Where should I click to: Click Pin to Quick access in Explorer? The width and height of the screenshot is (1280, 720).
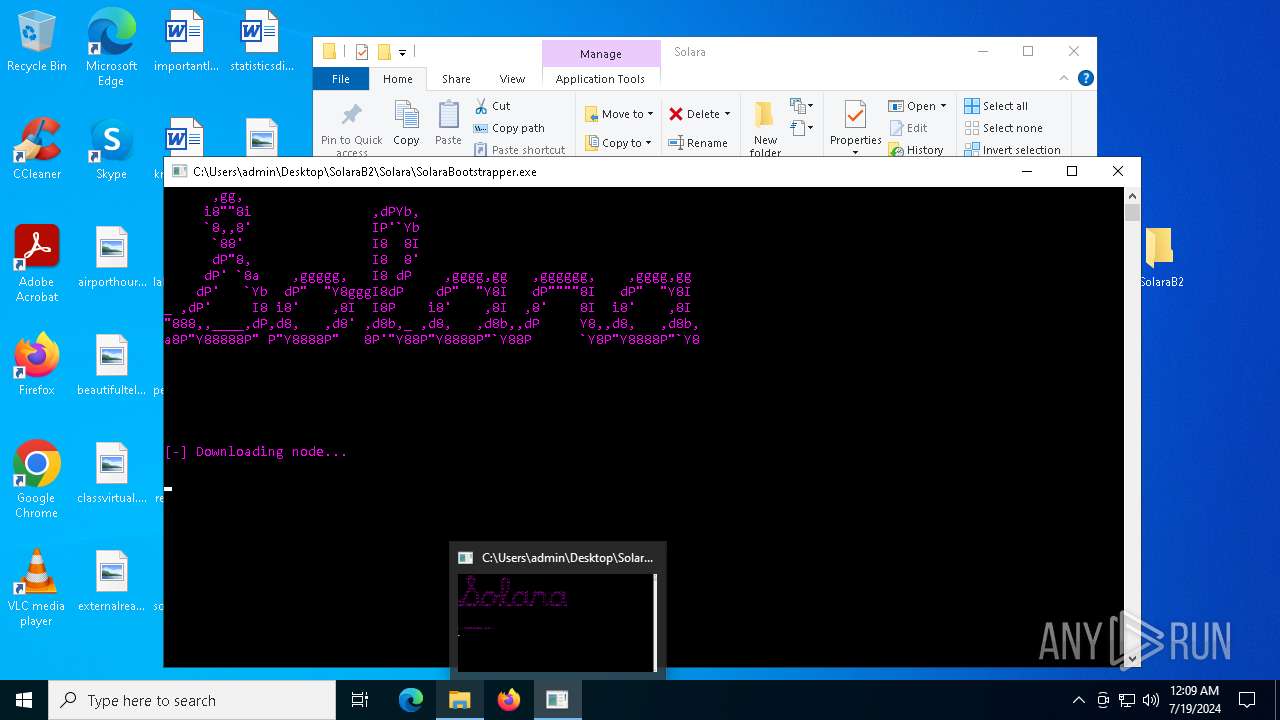coord(351,128)
